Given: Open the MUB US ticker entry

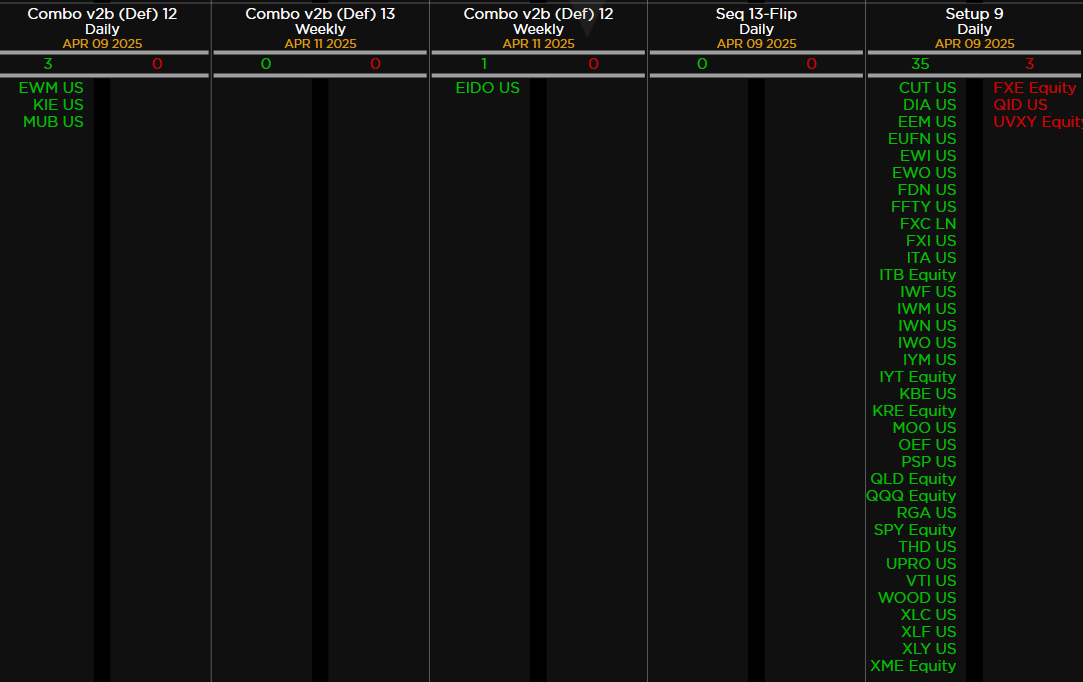Looking at the screenshot, I should (x=53, y=122).
